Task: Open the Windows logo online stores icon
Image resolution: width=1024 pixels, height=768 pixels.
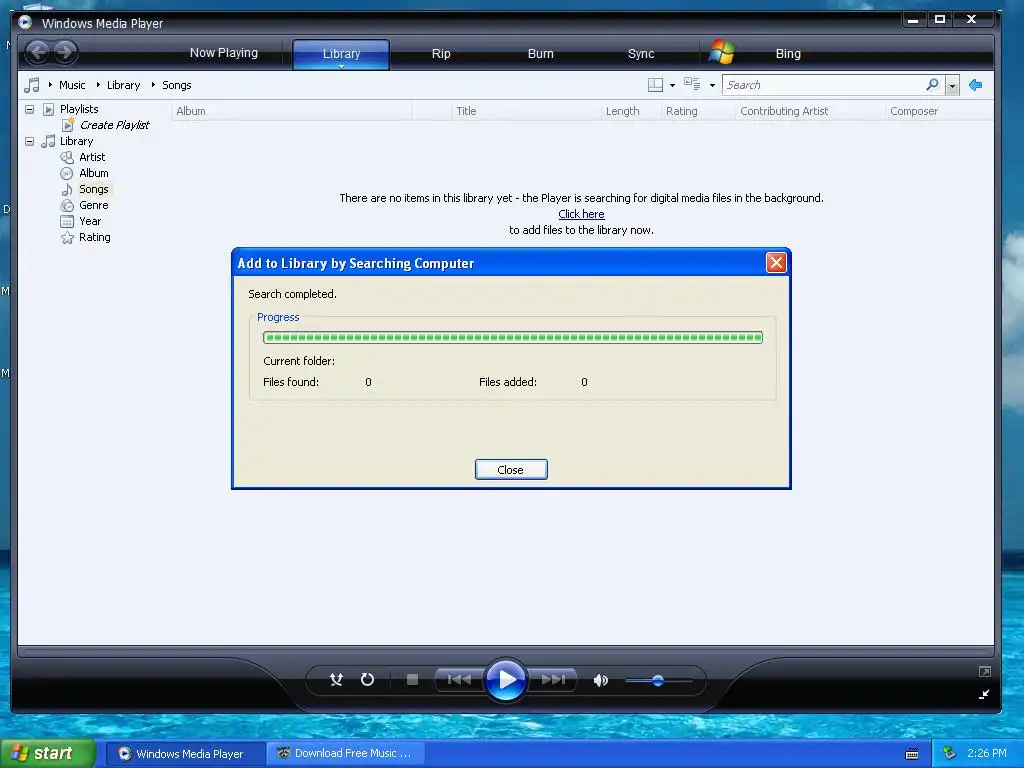Action: pyautogui.click(x=722, y=52)
